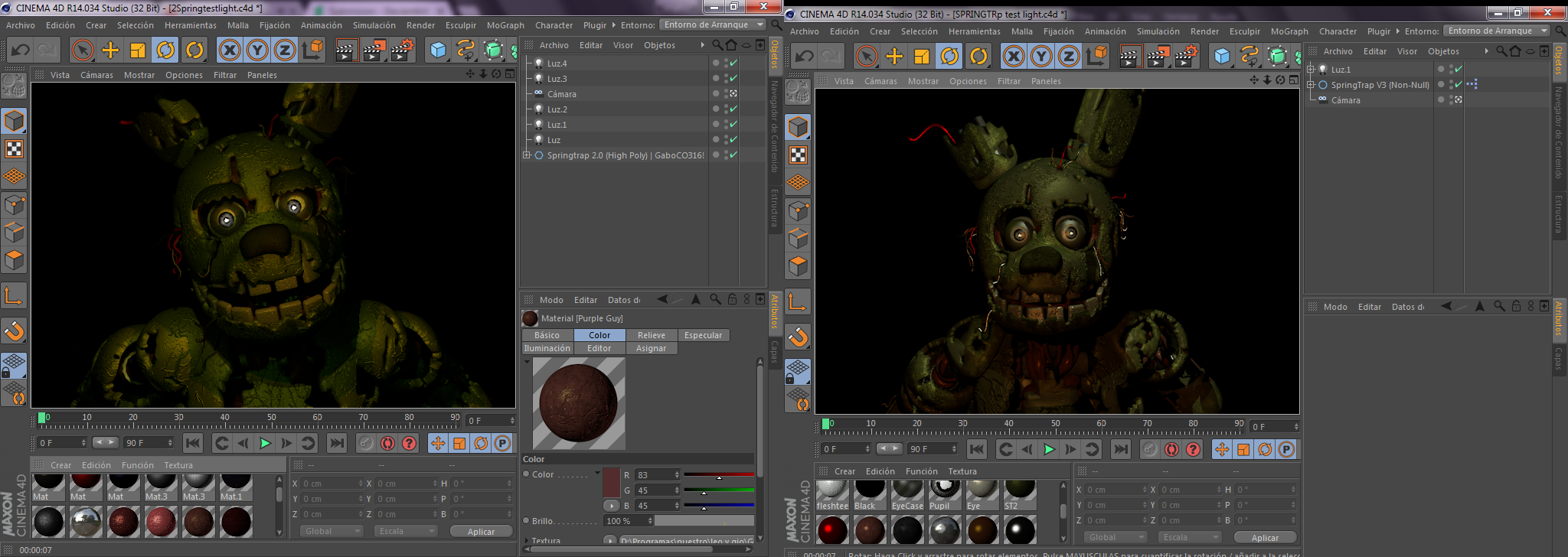The height and width of the screenshot is (557, 1568).
Task: Open Global coordinate dropdown in left window
Action: (x=331, y=531)
